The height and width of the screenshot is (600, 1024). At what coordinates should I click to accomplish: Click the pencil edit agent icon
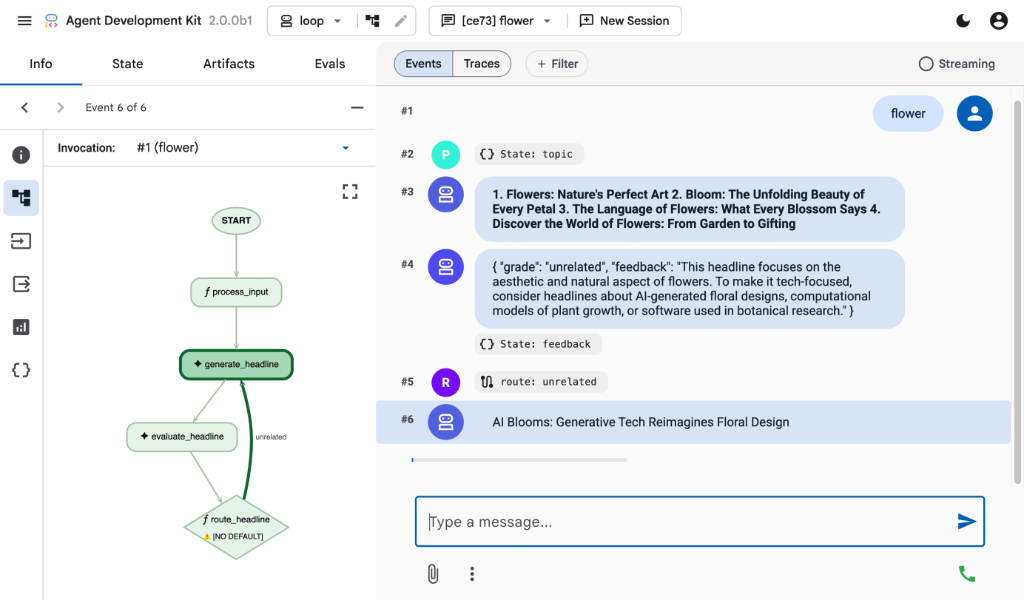click(x=401, y=21)
